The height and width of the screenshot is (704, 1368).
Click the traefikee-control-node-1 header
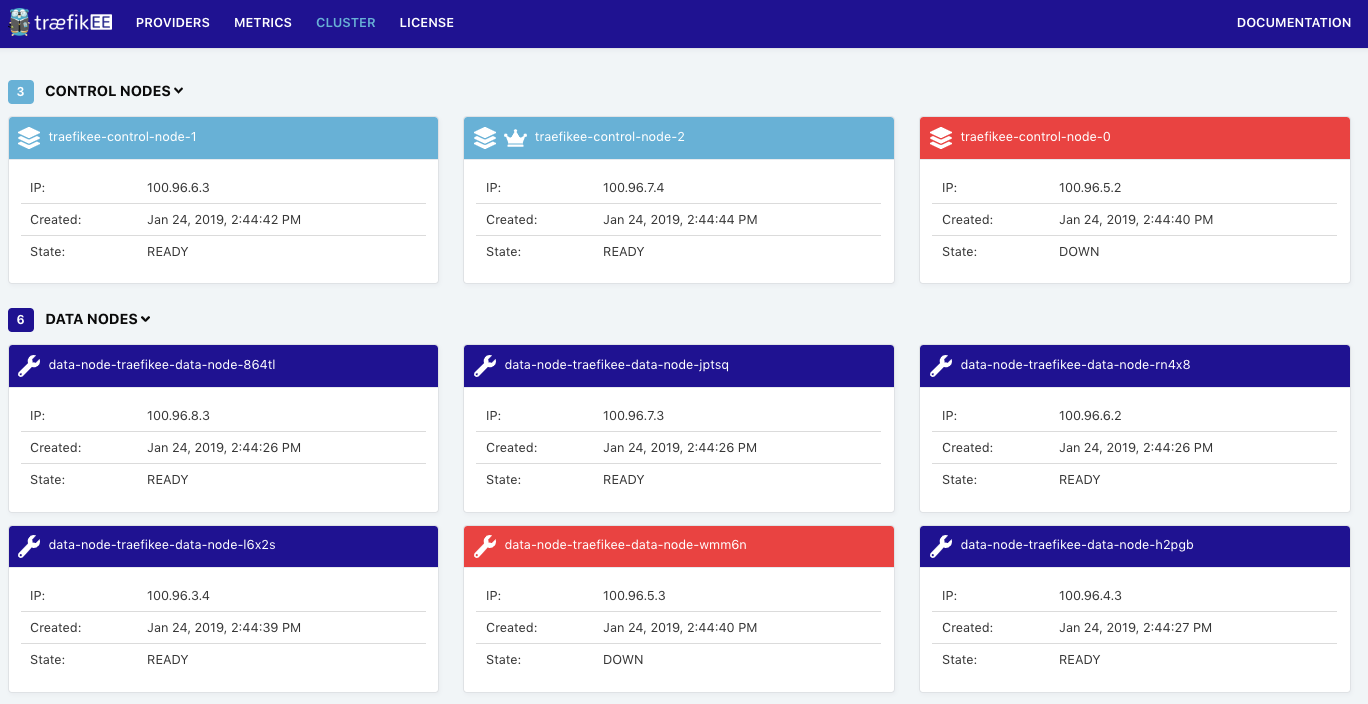[224, 137]
